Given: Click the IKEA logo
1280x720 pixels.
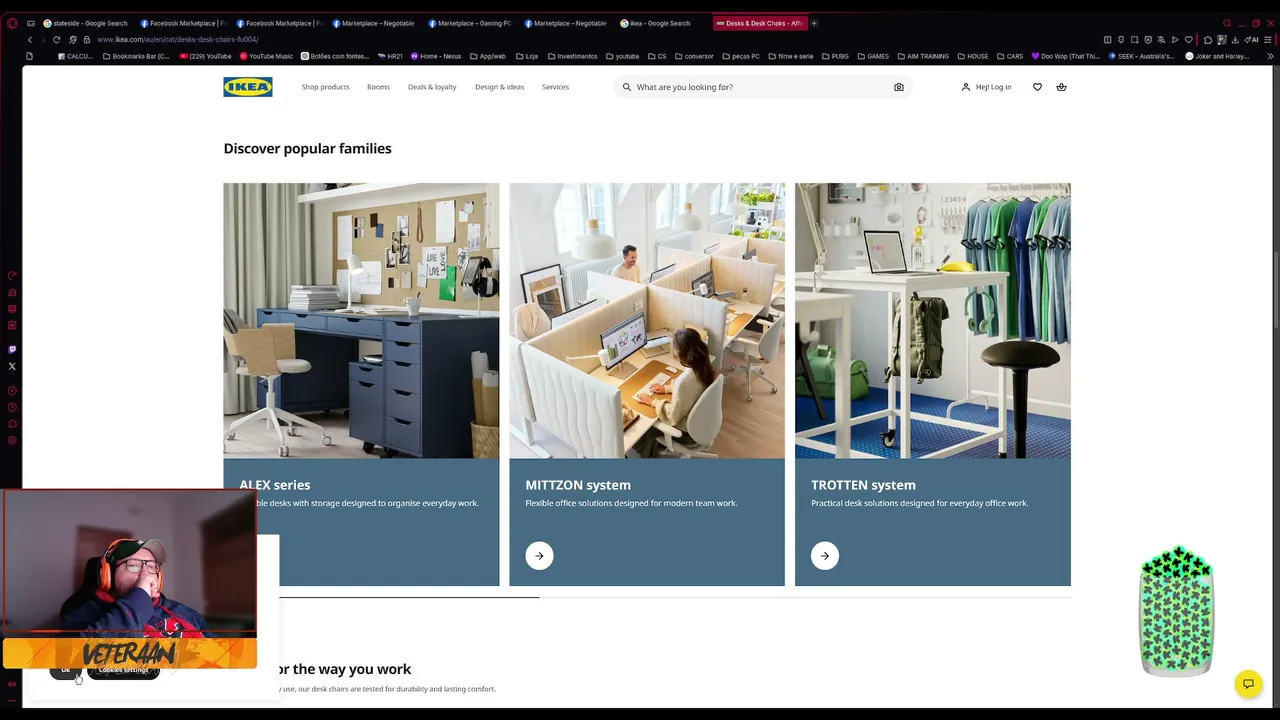Looking at the screenshot, I should [x=248, y=87].
